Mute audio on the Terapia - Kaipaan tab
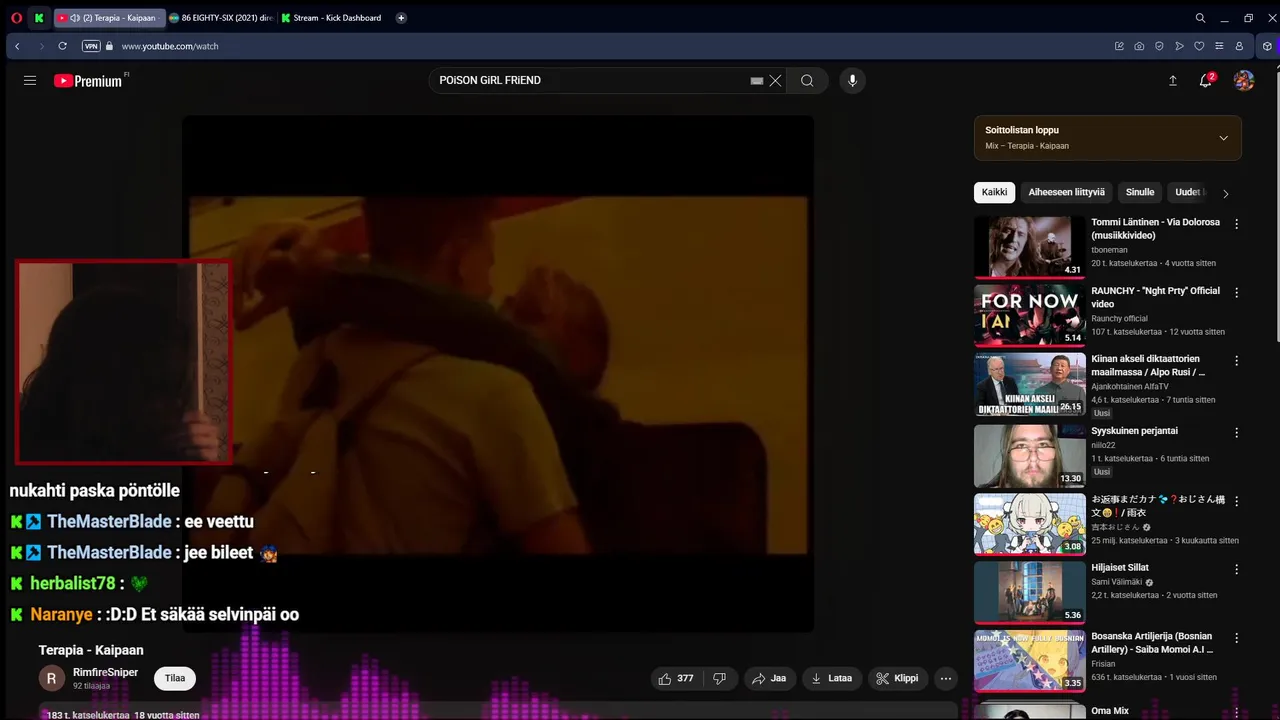 tap(75, 18)
